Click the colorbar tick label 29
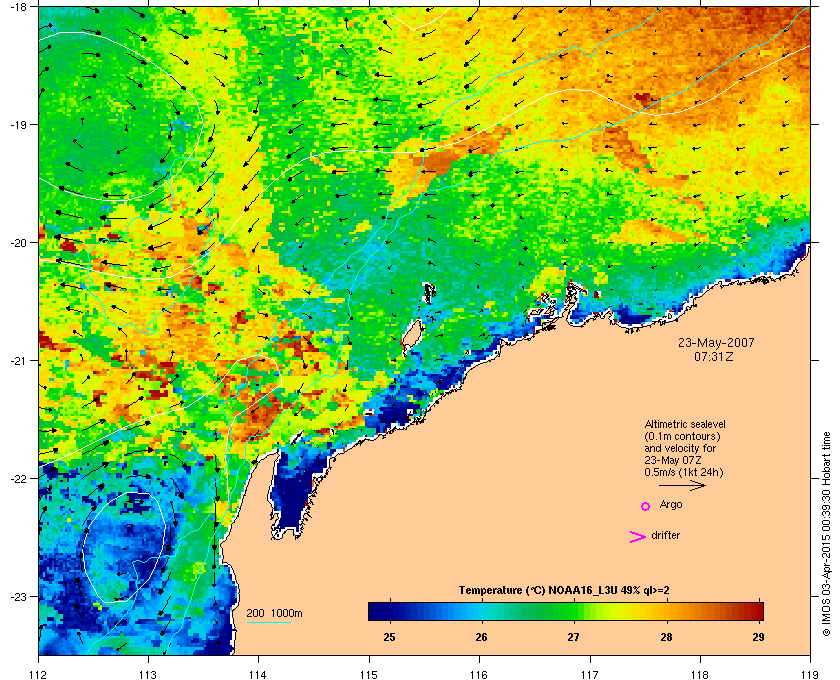 point(758,637)
